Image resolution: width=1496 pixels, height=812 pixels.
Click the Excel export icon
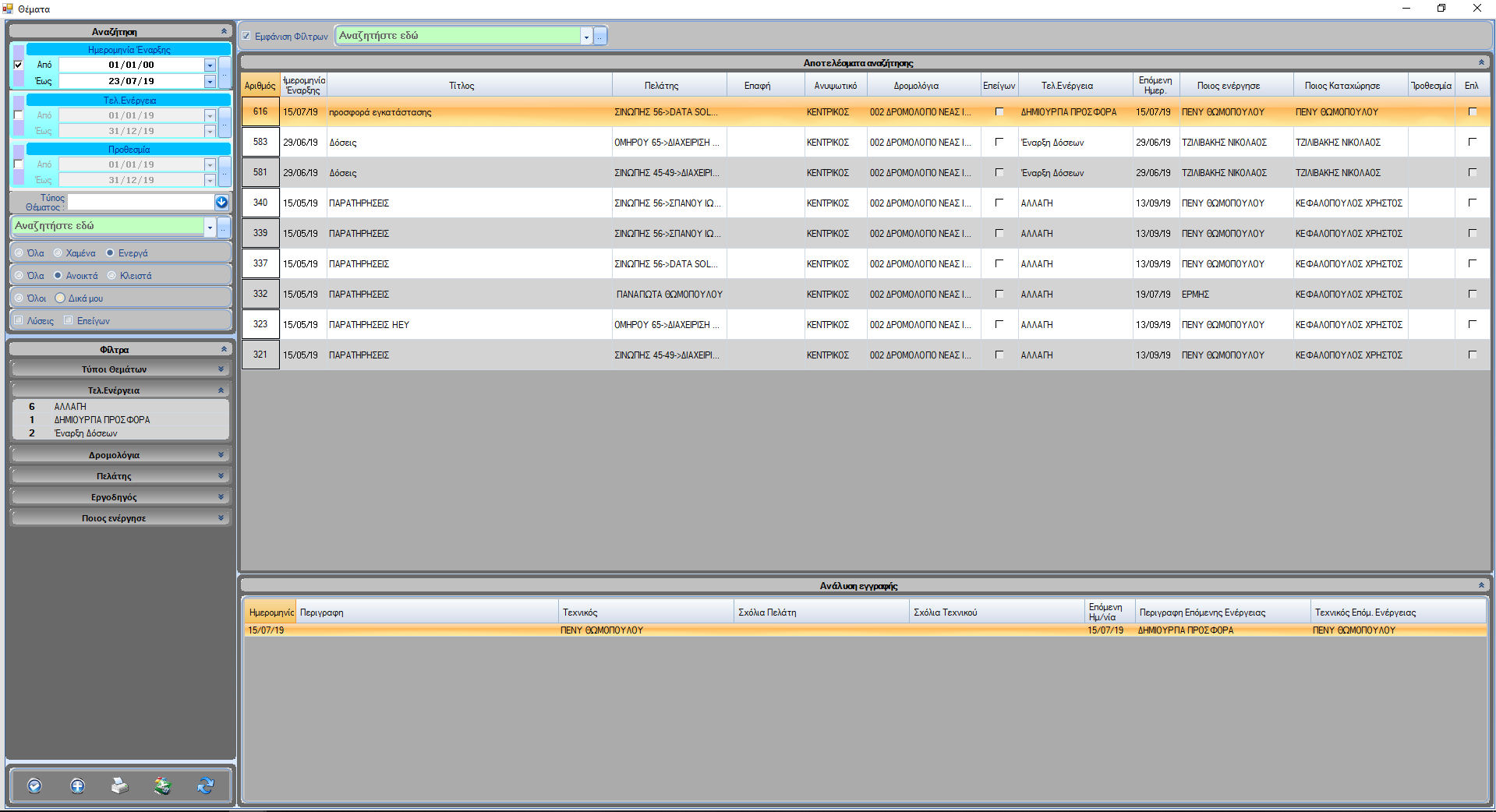[x=162, y=786]
